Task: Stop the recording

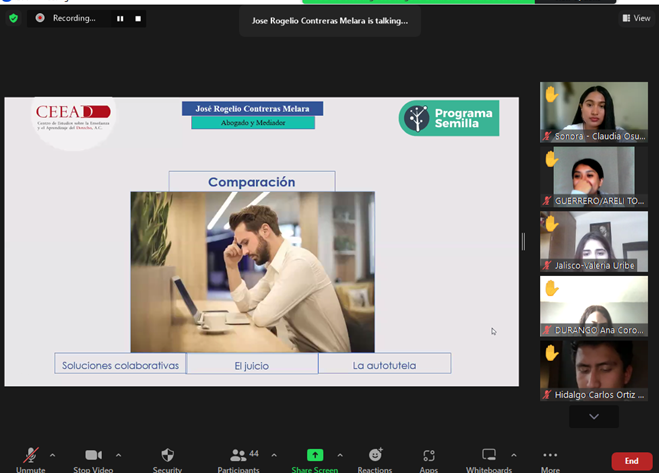Action: tap(138, 18)
